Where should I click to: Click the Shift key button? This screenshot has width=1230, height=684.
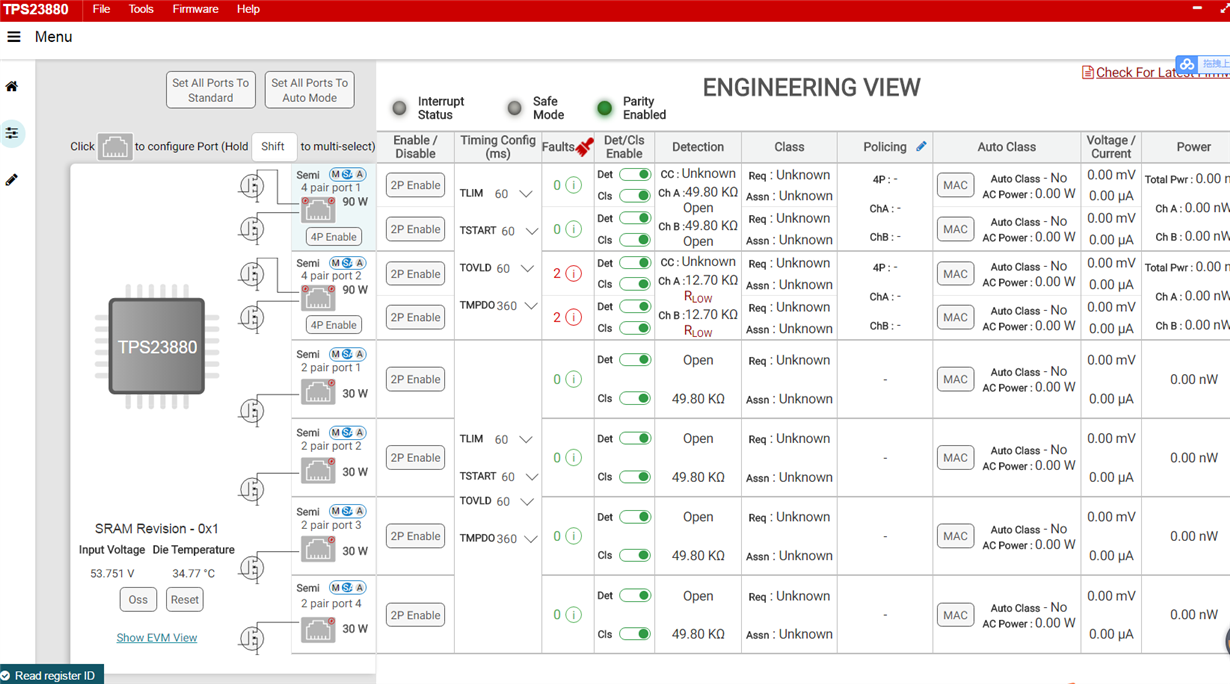pos(273,146)
